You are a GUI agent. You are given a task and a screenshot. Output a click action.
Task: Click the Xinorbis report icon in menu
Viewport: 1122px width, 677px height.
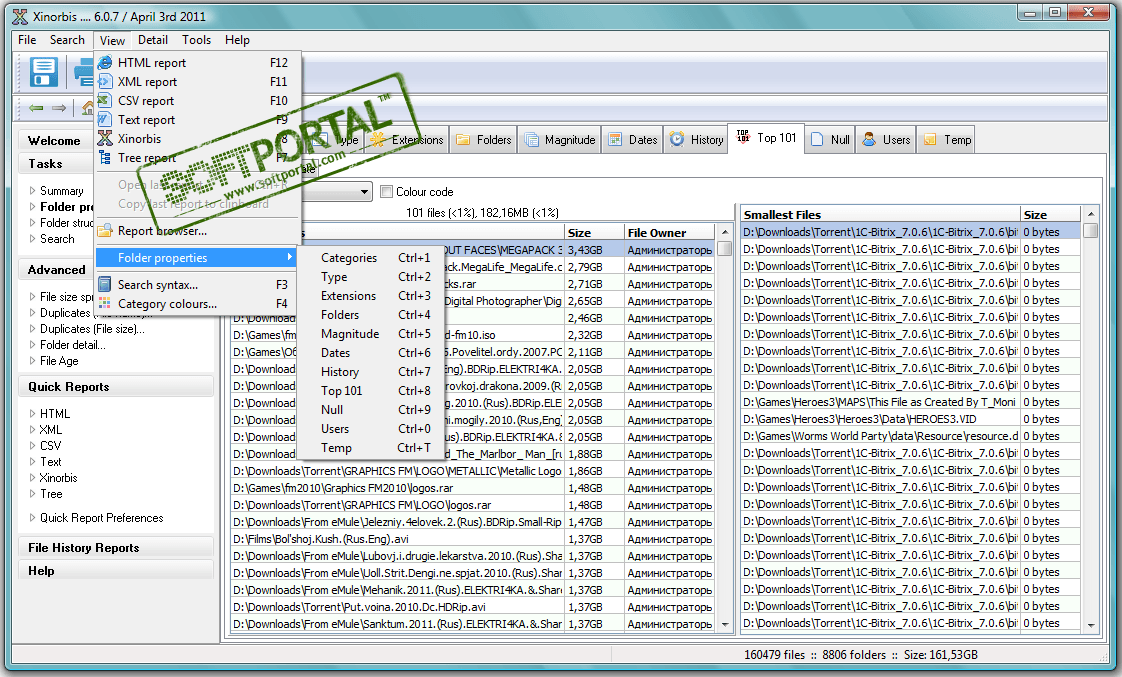coord(105,139)
